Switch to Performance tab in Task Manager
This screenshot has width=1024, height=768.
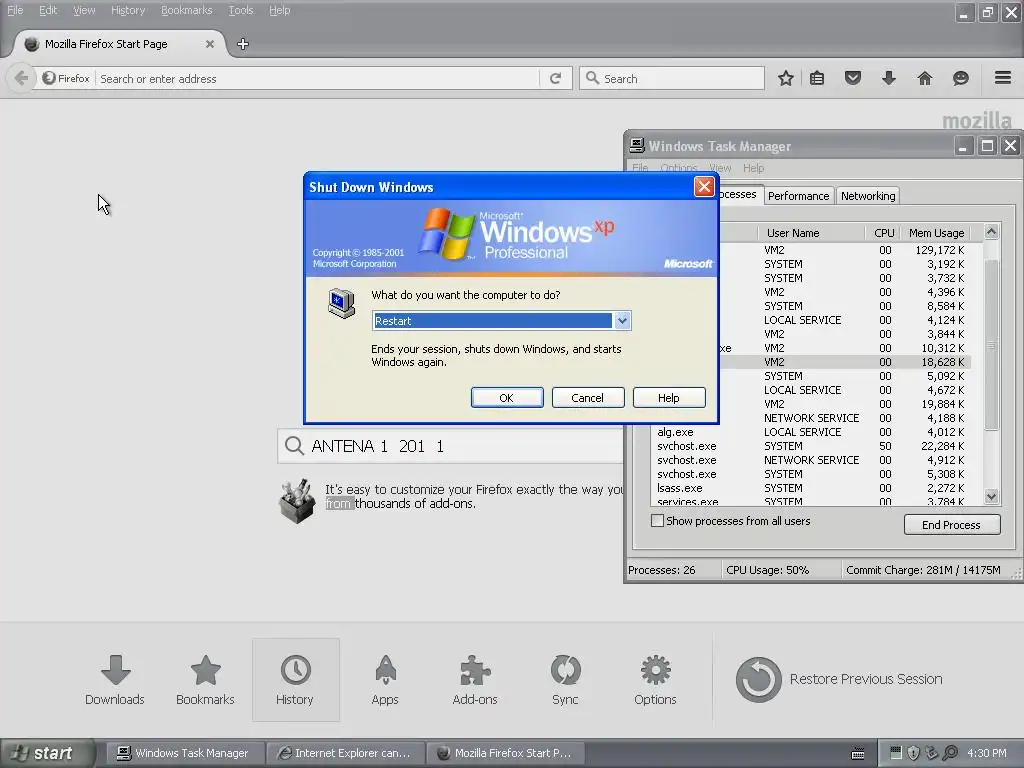(798, 196)
